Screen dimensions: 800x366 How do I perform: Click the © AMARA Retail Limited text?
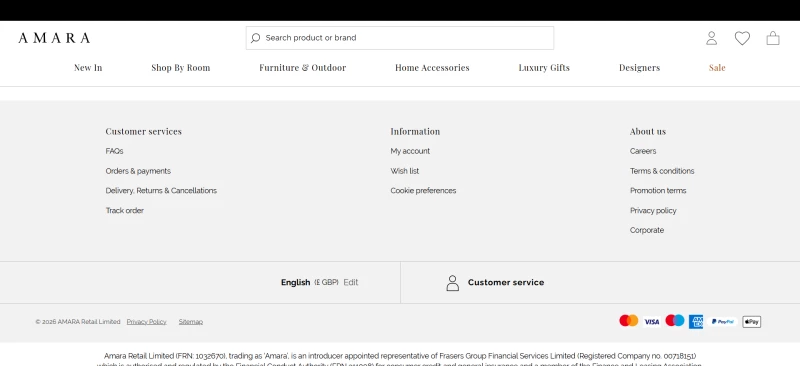pos(78,322)
